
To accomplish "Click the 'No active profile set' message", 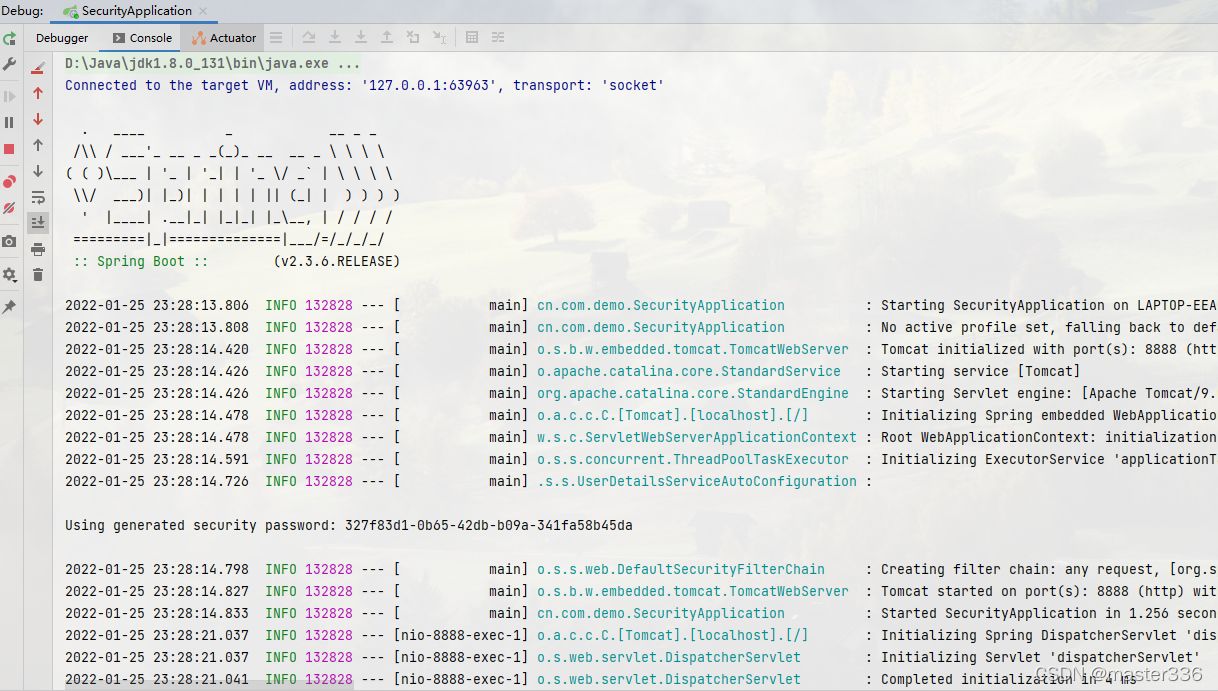I will coord(1049,327).
